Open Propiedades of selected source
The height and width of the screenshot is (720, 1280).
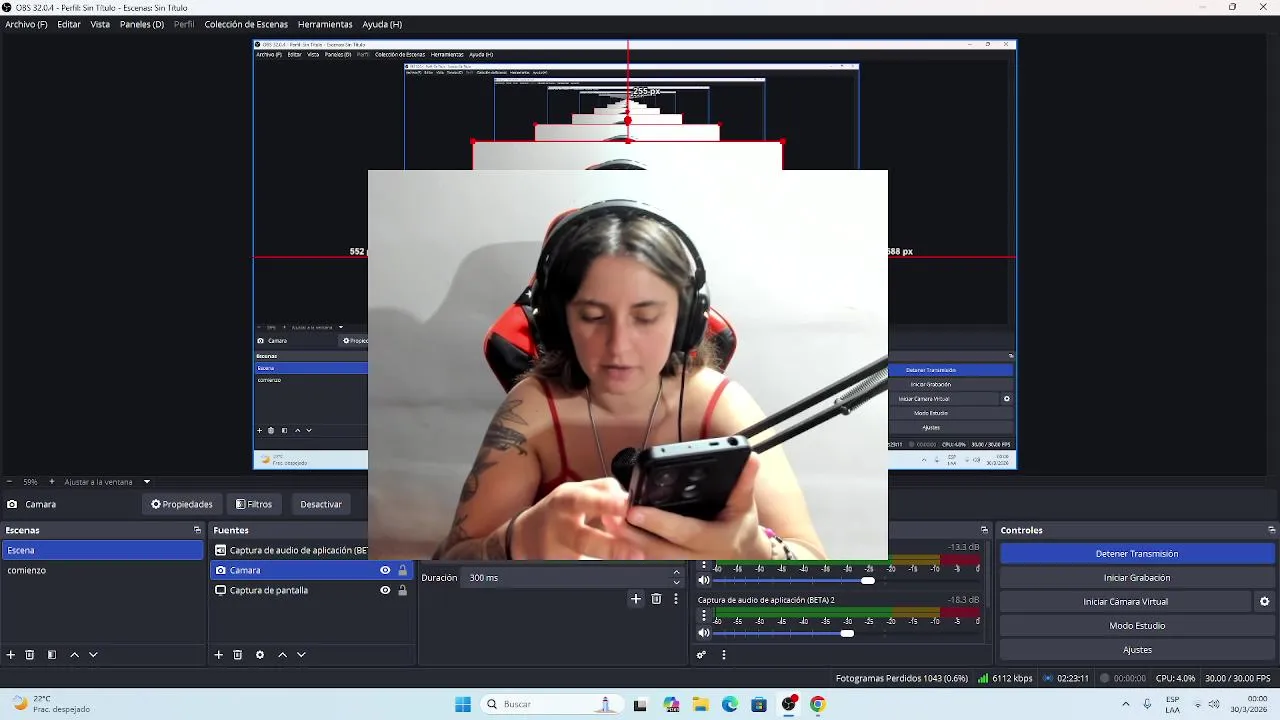click(x=182, y=504)
